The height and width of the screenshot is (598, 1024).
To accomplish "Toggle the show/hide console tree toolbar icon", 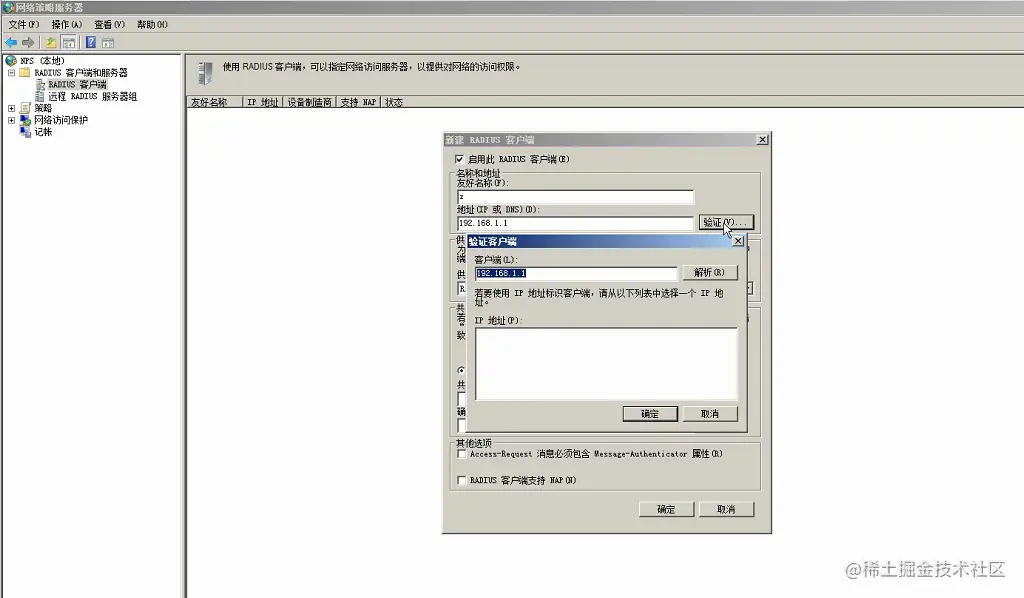I will pyautogui.click(x=69, y=42).
